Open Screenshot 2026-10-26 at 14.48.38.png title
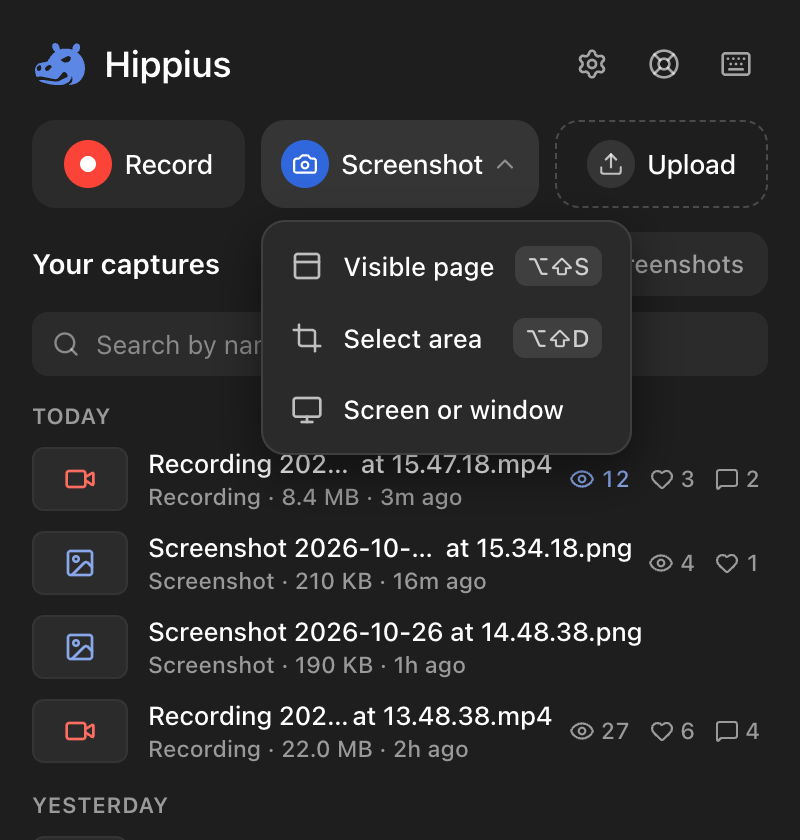 point(395,632)
